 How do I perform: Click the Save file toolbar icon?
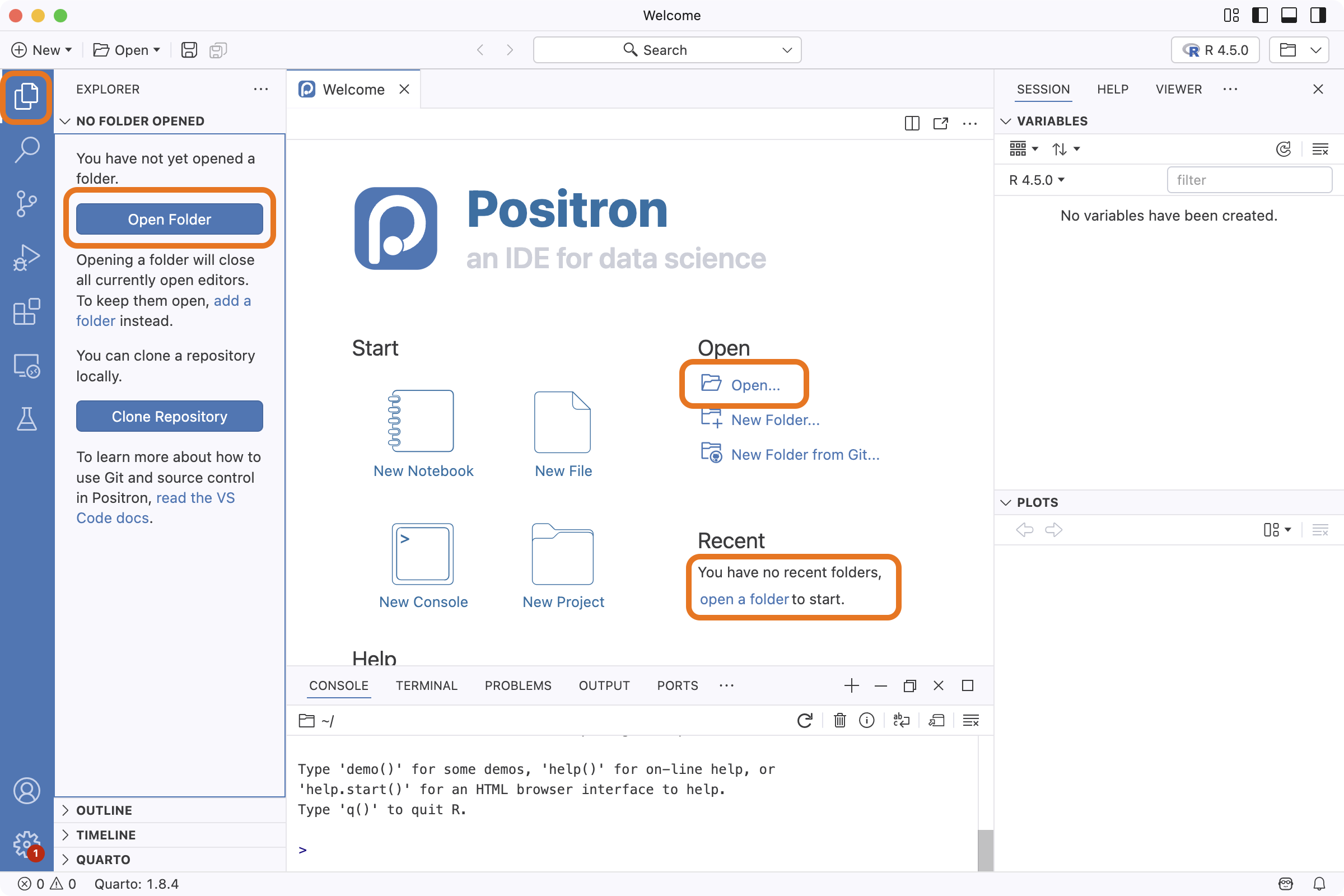click(x=189, y=50)
